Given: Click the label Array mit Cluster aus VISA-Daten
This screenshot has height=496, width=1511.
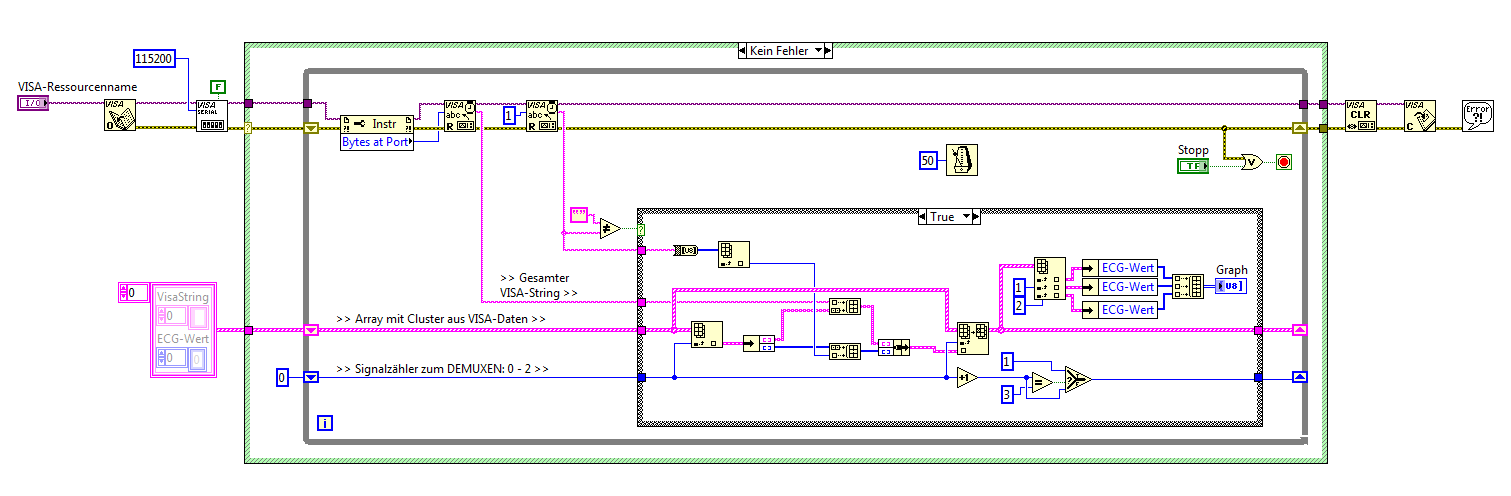Looking at the screenshot, I should click(x=441, y=319).
